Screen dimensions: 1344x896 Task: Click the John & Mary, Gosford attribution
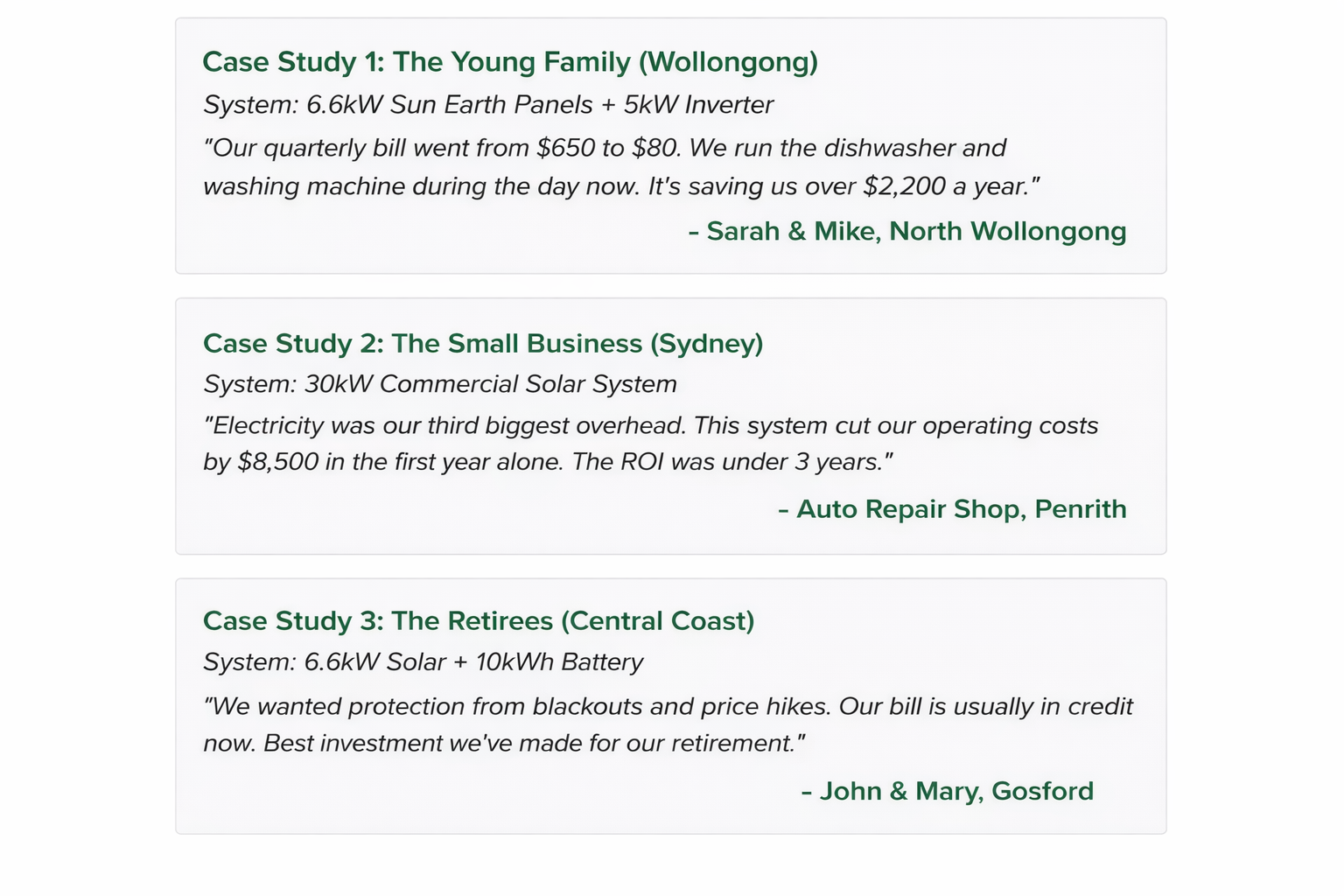pos(948,791)
